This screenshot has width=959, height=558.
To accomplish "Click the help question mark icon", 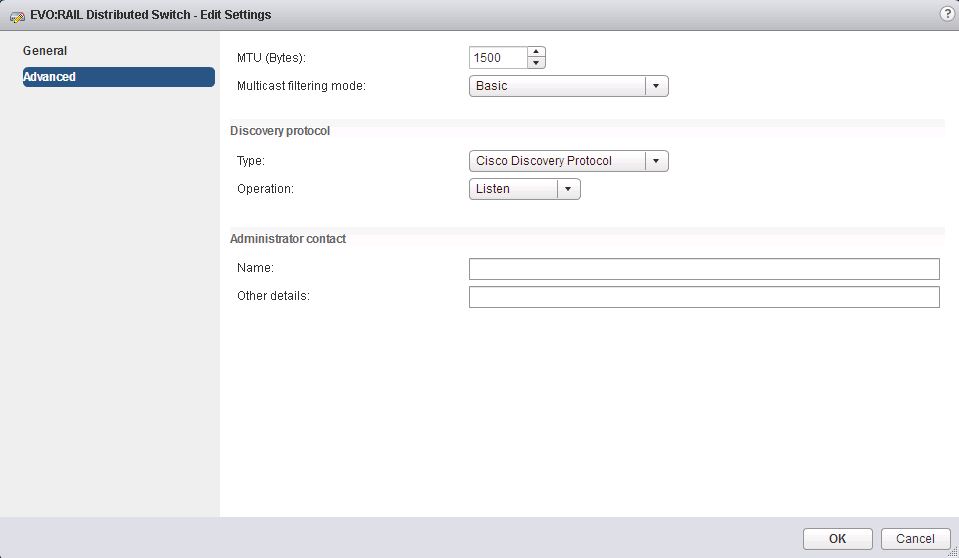I will (x=946, y=14).
